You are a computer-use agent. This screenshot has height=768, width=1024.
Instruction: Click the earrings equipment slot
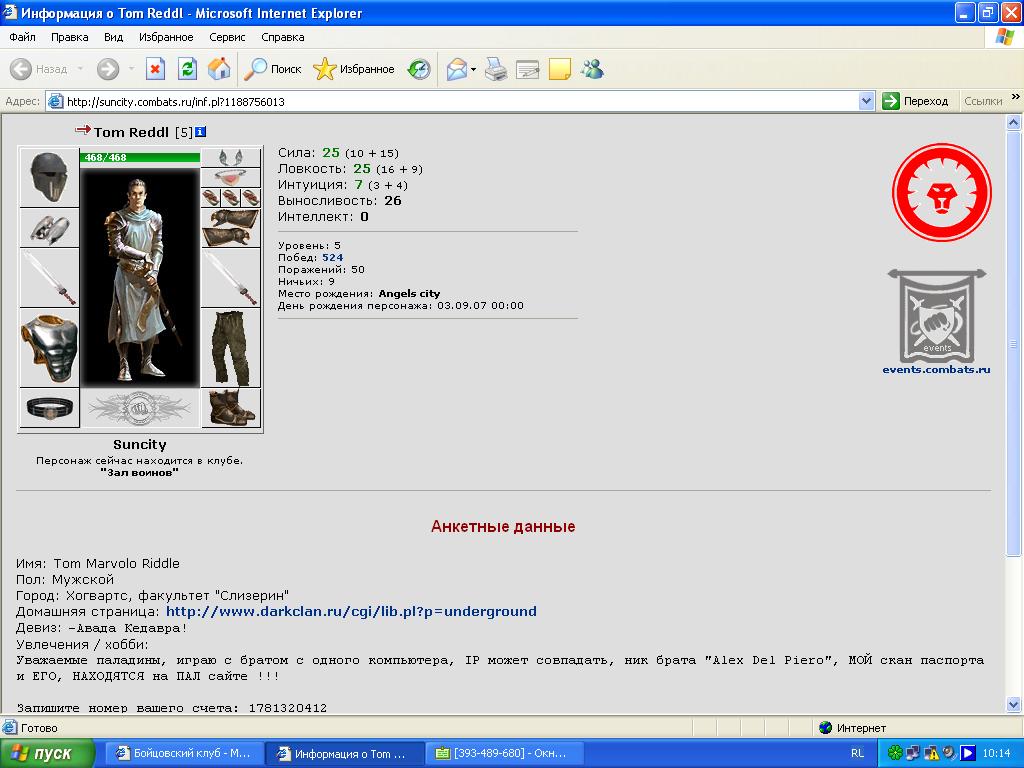click(x=231, y=157)
